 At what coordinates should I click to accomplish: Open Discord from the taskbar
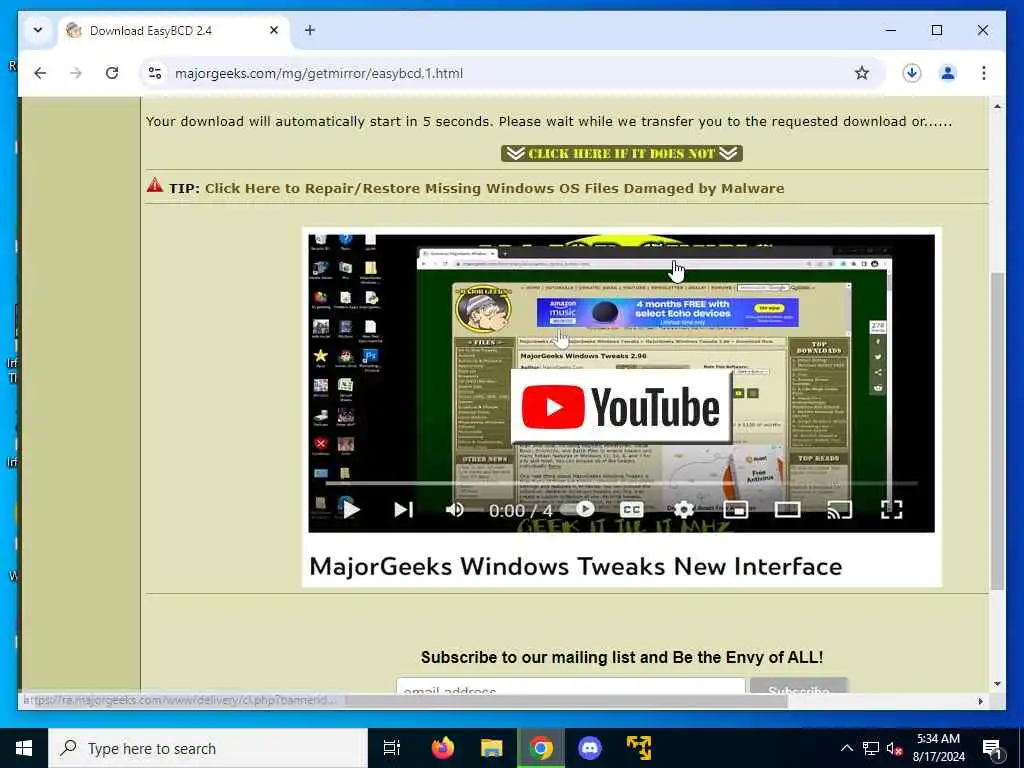pos(590,748)
